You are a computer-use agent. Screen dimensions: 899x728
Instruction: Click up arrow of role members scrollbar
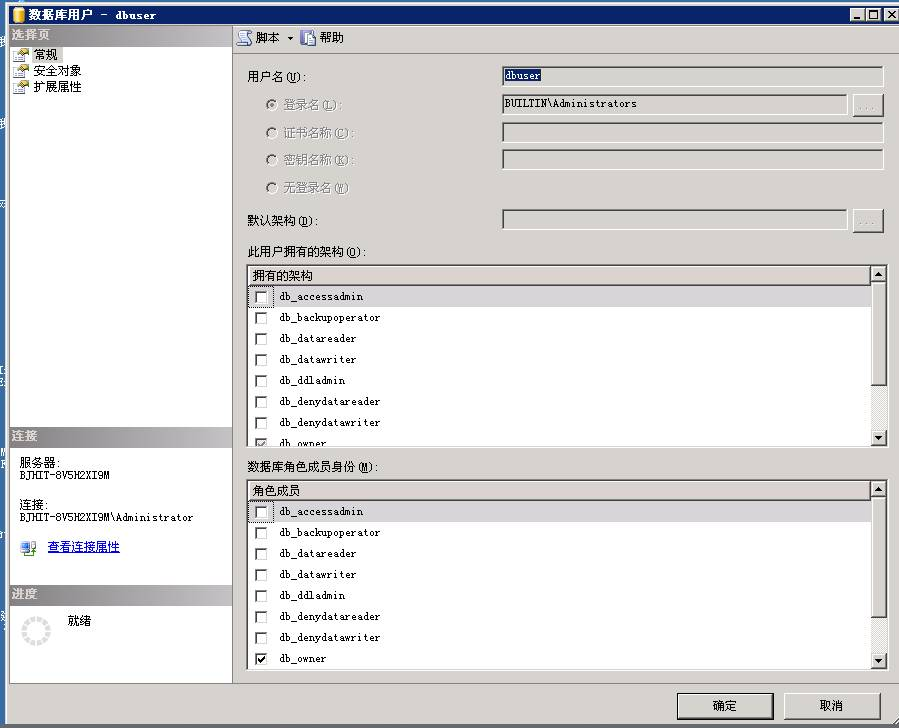[878, 490]
